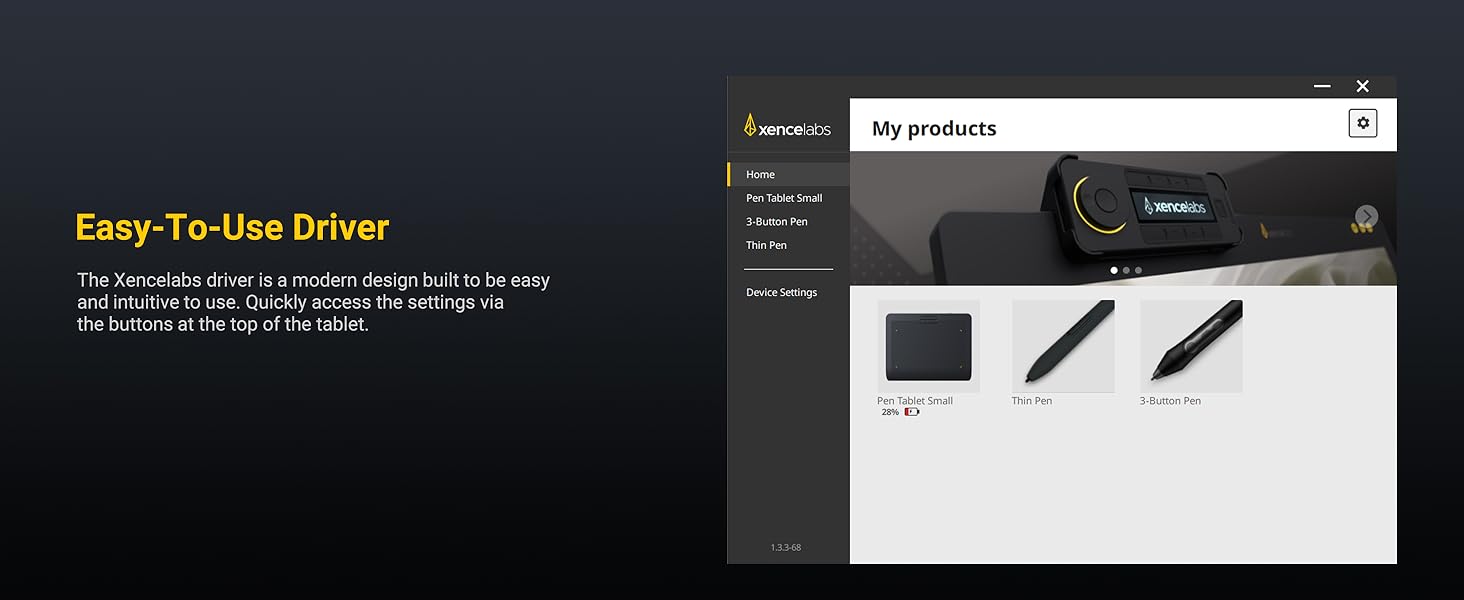Minimize the Xencelabs driver window
The width and height of the screenshot is (1464, 600).
[x=1322, y=87]
